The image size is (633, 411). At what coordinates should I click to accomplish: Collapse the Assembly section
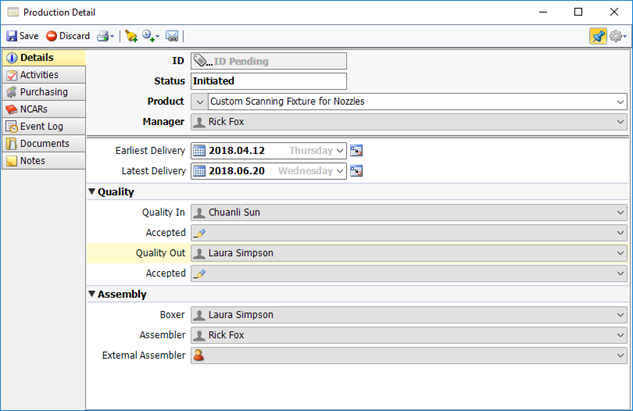tap(92, 294)
